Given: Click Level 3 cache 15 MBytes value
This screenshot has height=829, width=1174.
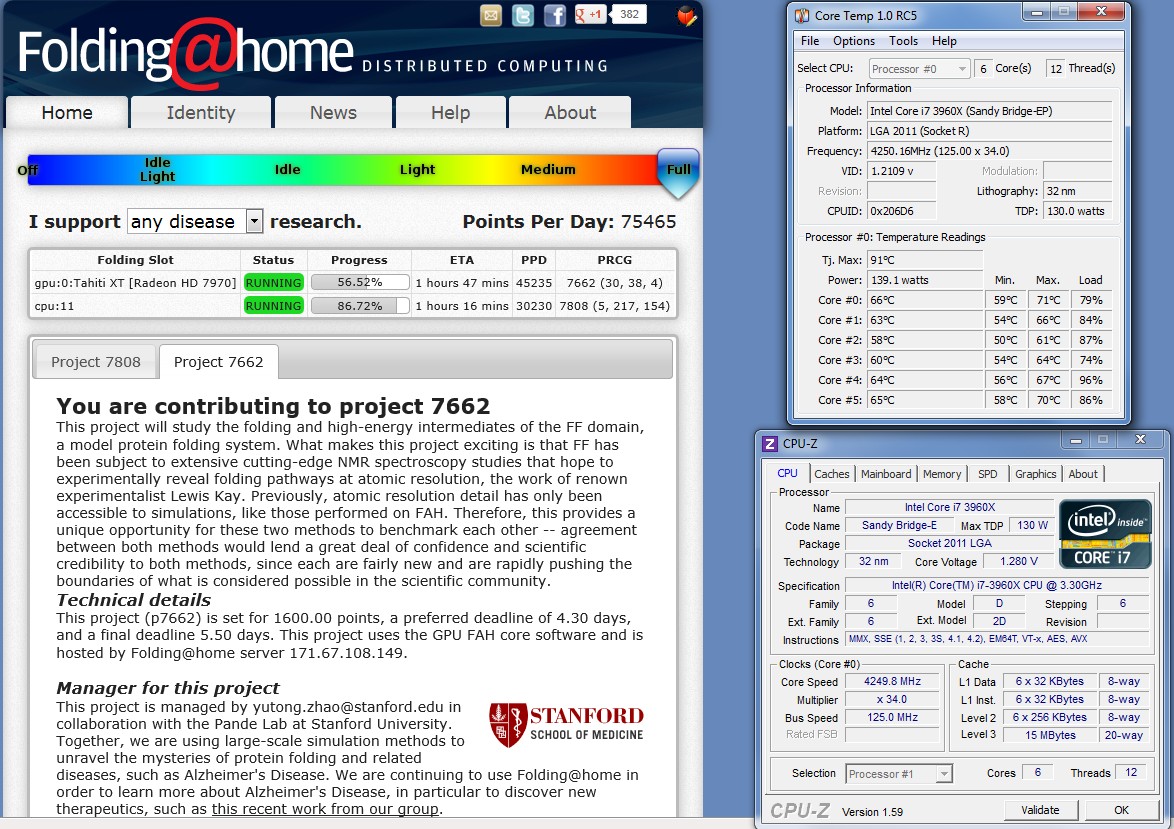Looking at the screenshot, I should (x=1050, y=735).
